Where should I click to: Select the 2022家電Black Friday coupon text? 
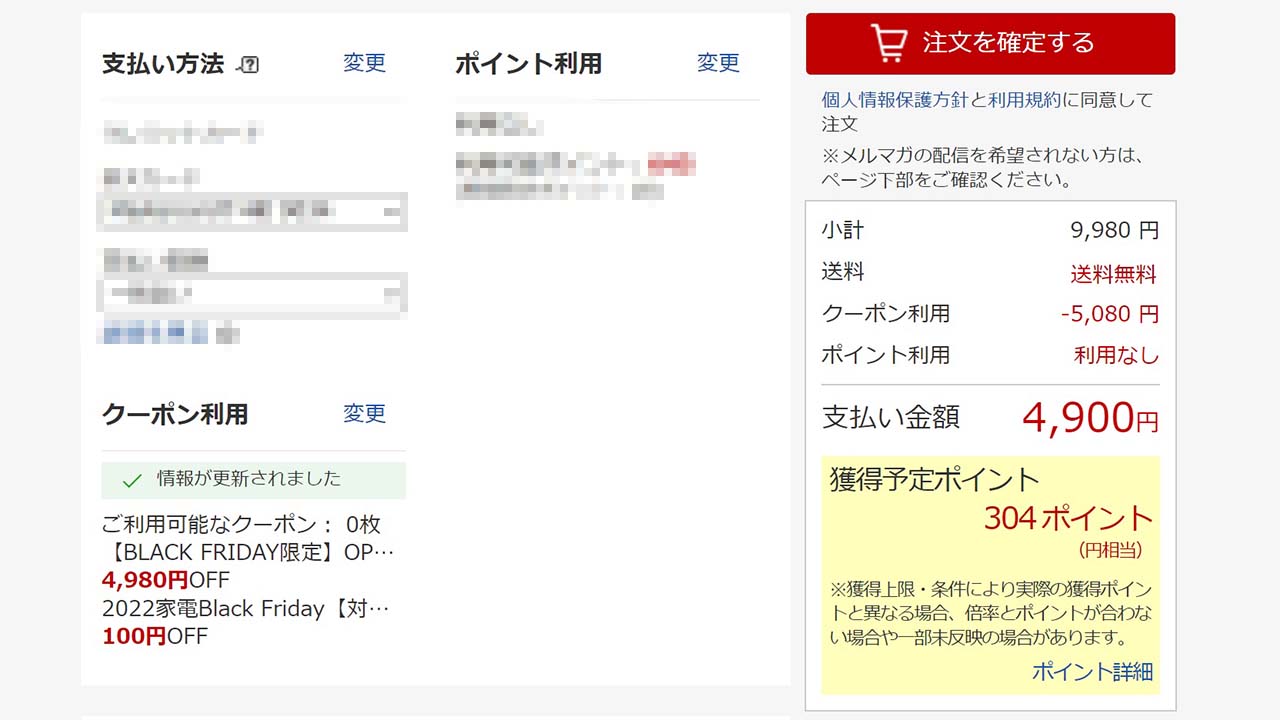(x=245, y=608)
